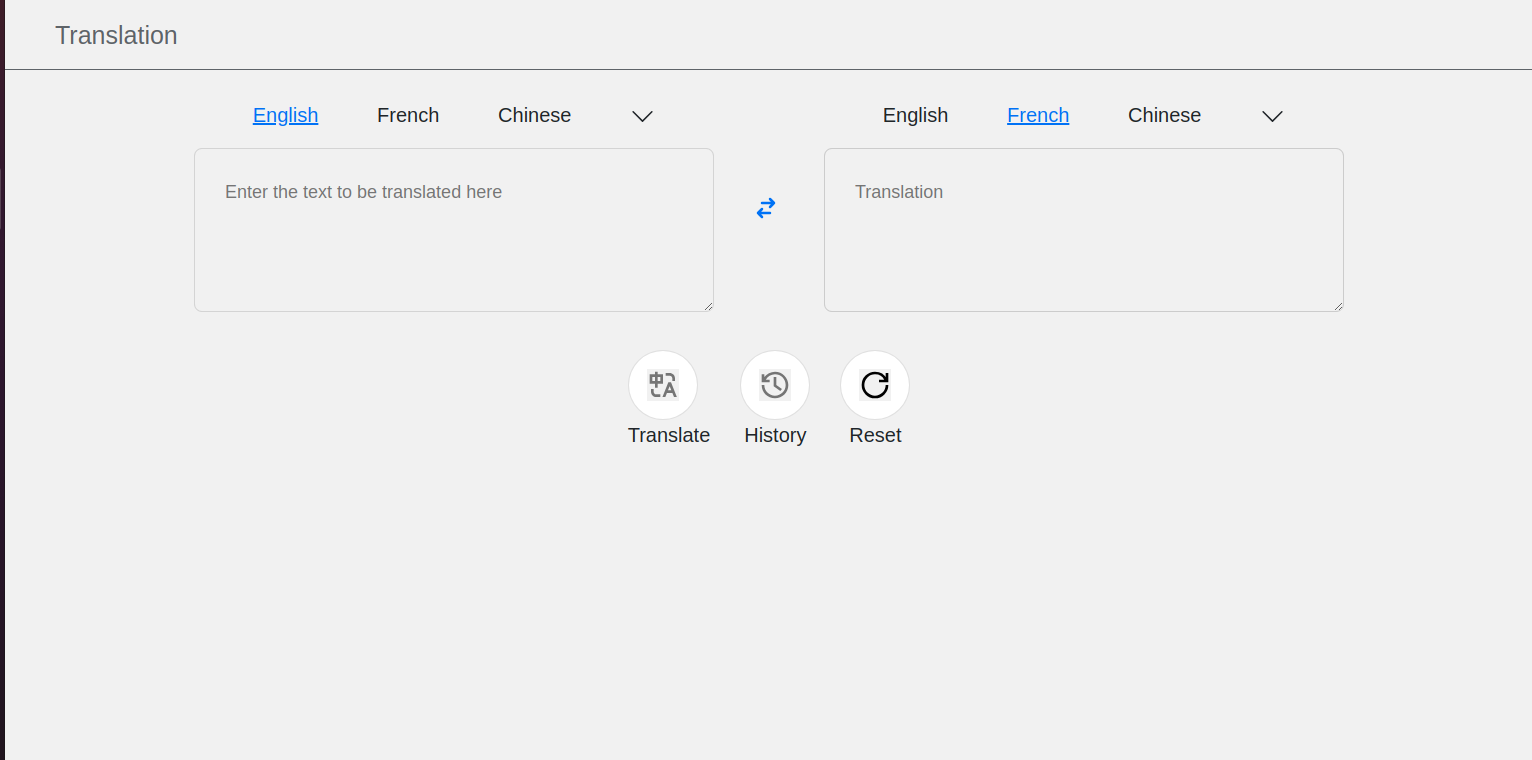This screenshot has width=1532, height=760.
Task: Select English as the source language
Action: [285, 115]
